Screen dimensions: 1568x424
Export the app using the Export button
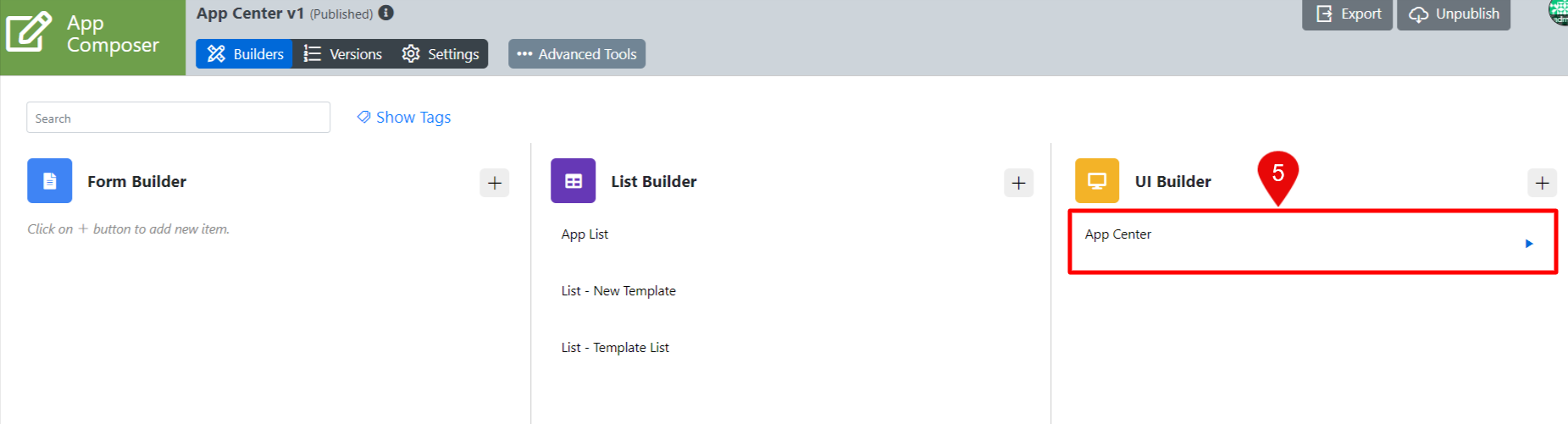pos(1347,14)
